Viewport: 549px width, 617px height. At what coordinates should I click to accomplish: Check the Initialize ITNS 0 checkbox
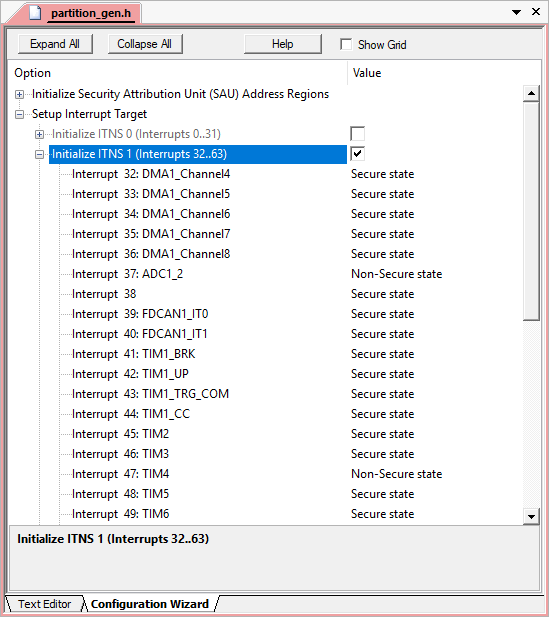pos(357,134)
